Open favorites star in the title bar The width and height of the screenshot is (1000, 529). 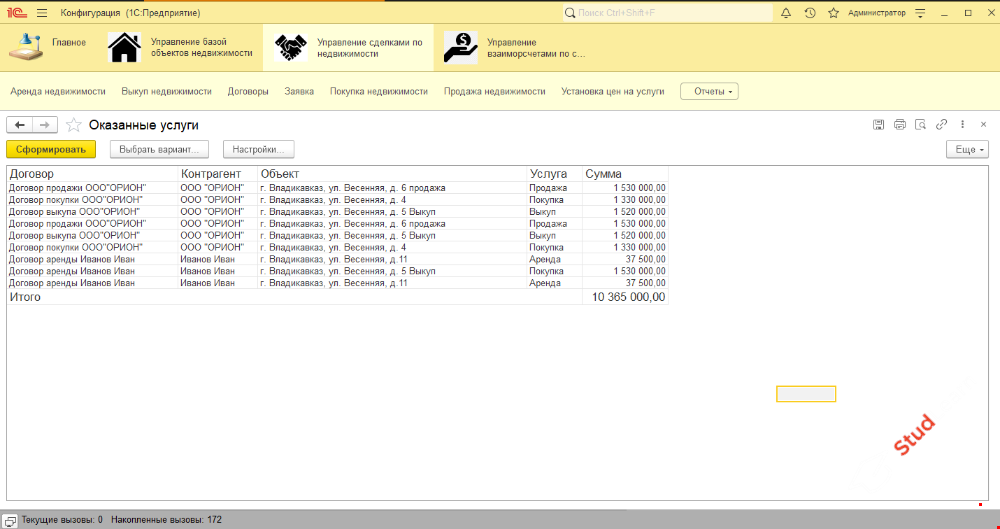[832, 13]
